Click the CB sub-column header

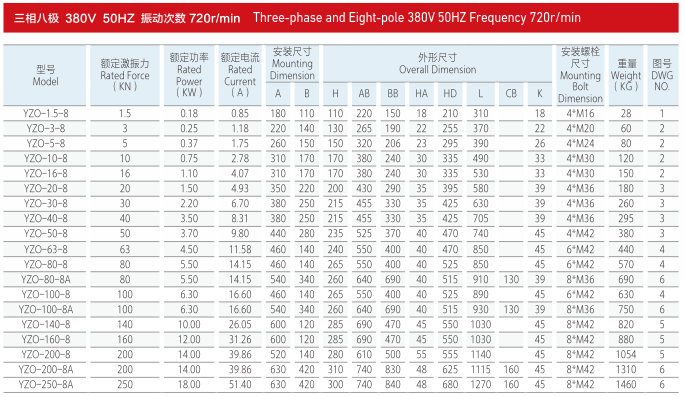[511, 93]
